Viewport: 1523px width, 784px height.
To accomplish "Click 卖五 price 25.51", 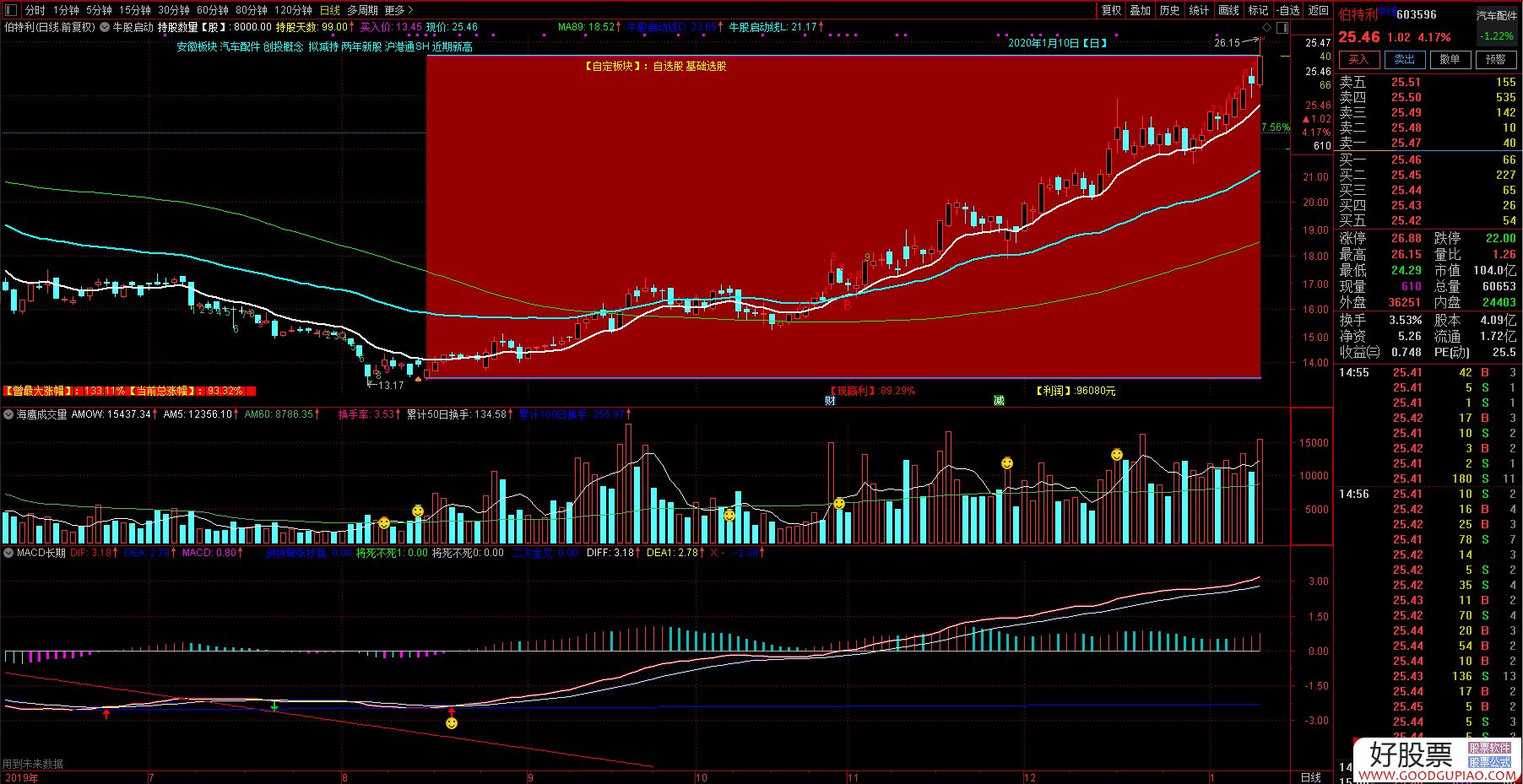I will [x=1406, y=82].
